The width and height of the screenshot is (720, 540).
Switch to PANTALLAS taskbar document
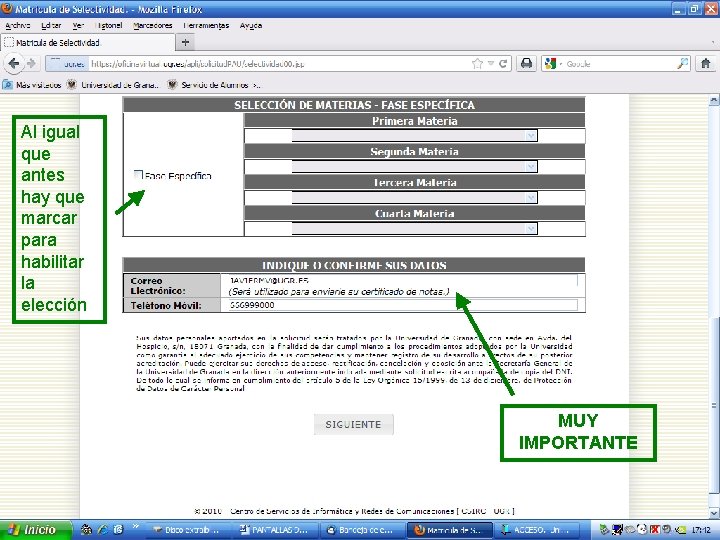coord(275,530)
